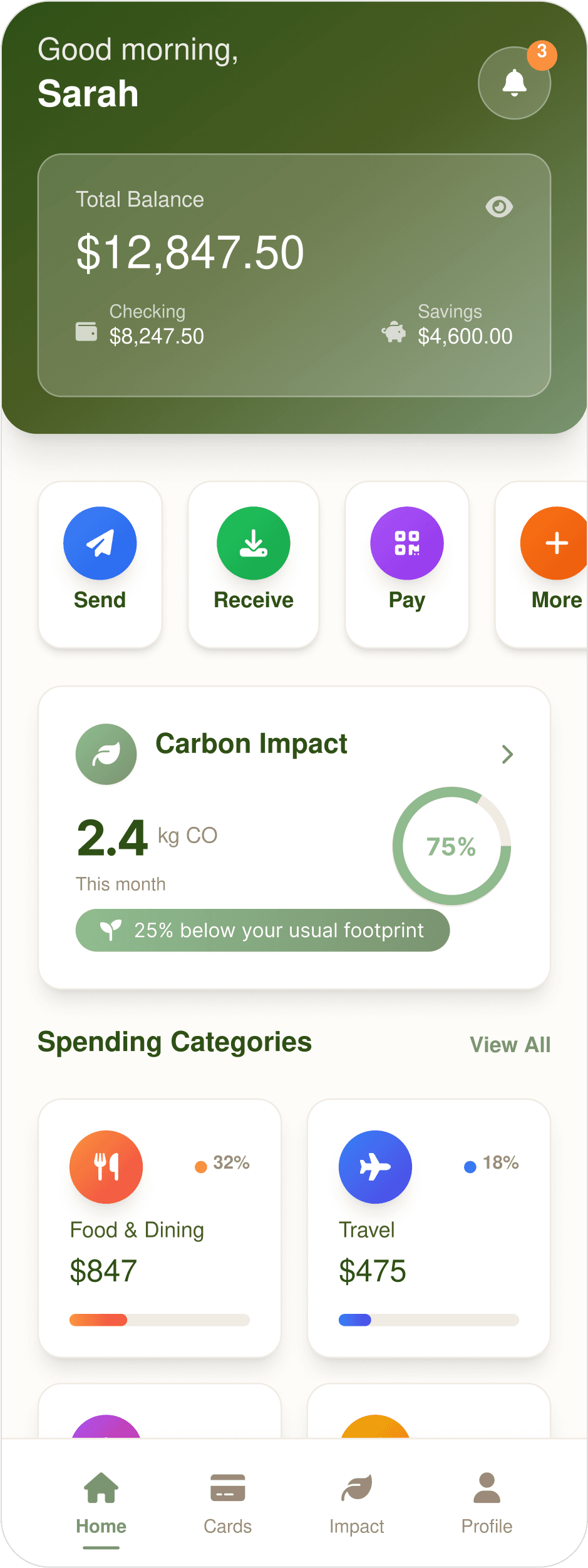Viewport: 588px width, 1568px height.
Task: Tap the 25% below usual footprint badge
Action: click(x=262, y=930)
